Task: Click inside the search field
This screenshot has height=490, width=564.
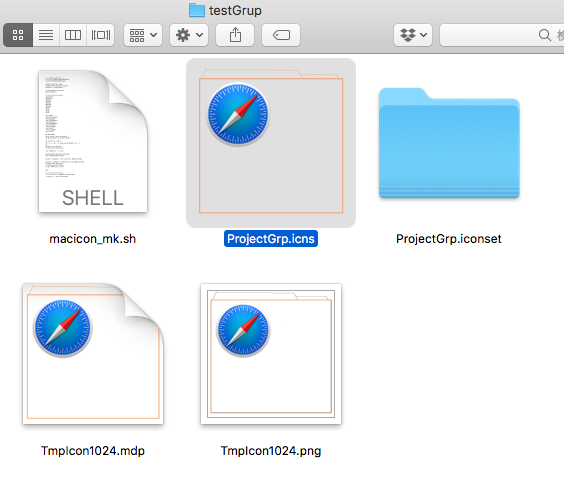Action: tap(502, 35)
